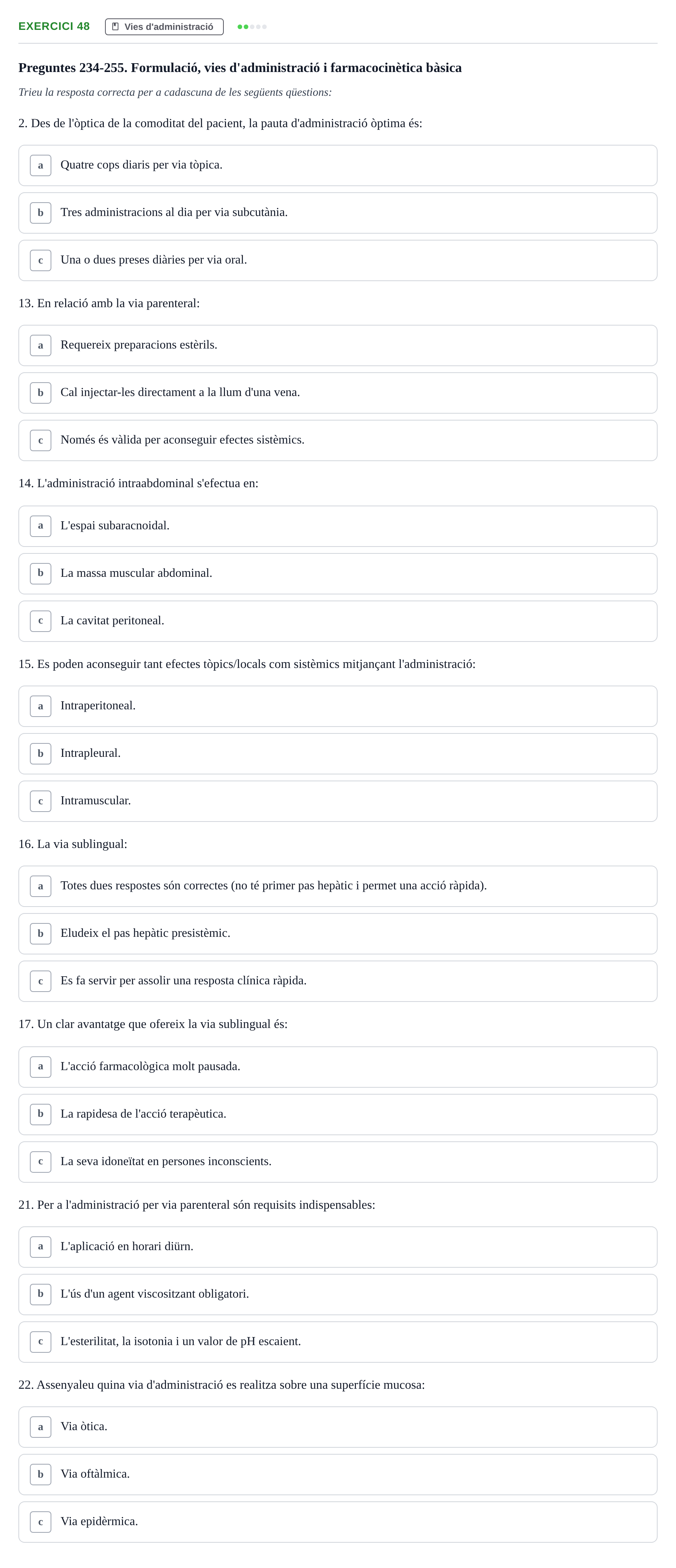Click the difficulty dots indicator
This screenshot has width=676, height=1568.
pos(252,27)
